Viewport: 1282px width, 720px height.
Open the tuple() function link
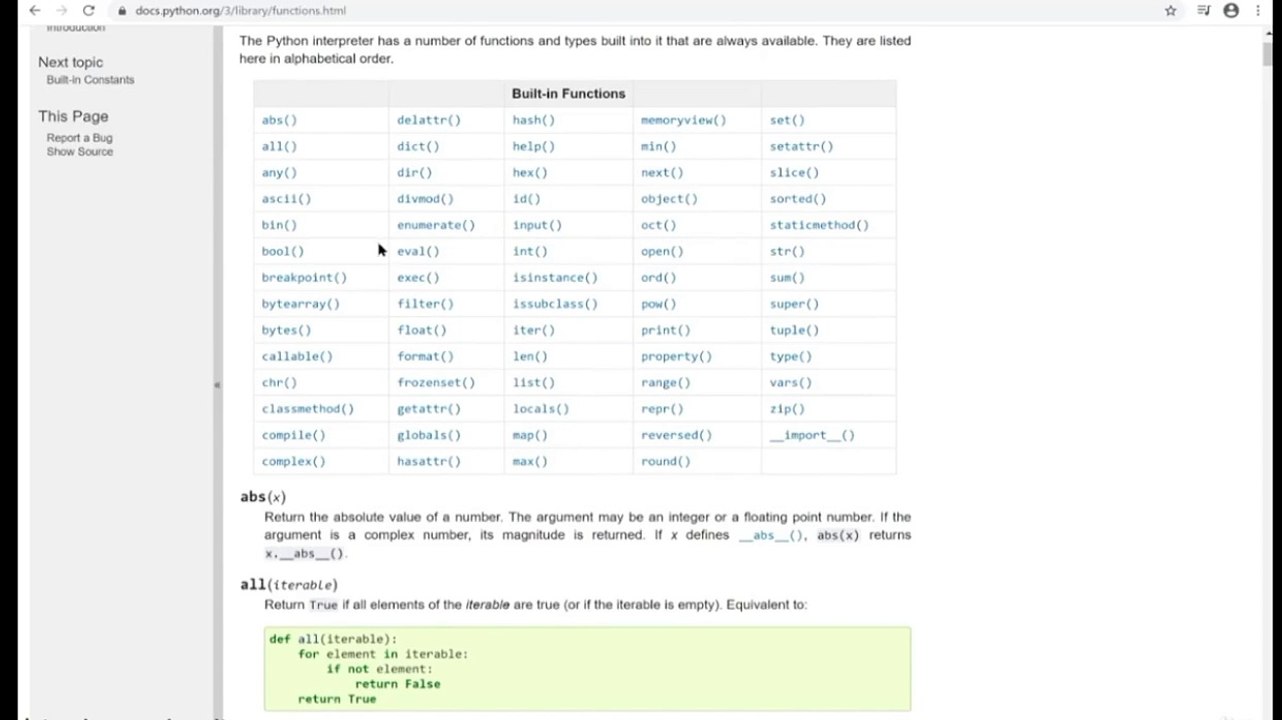794,330
